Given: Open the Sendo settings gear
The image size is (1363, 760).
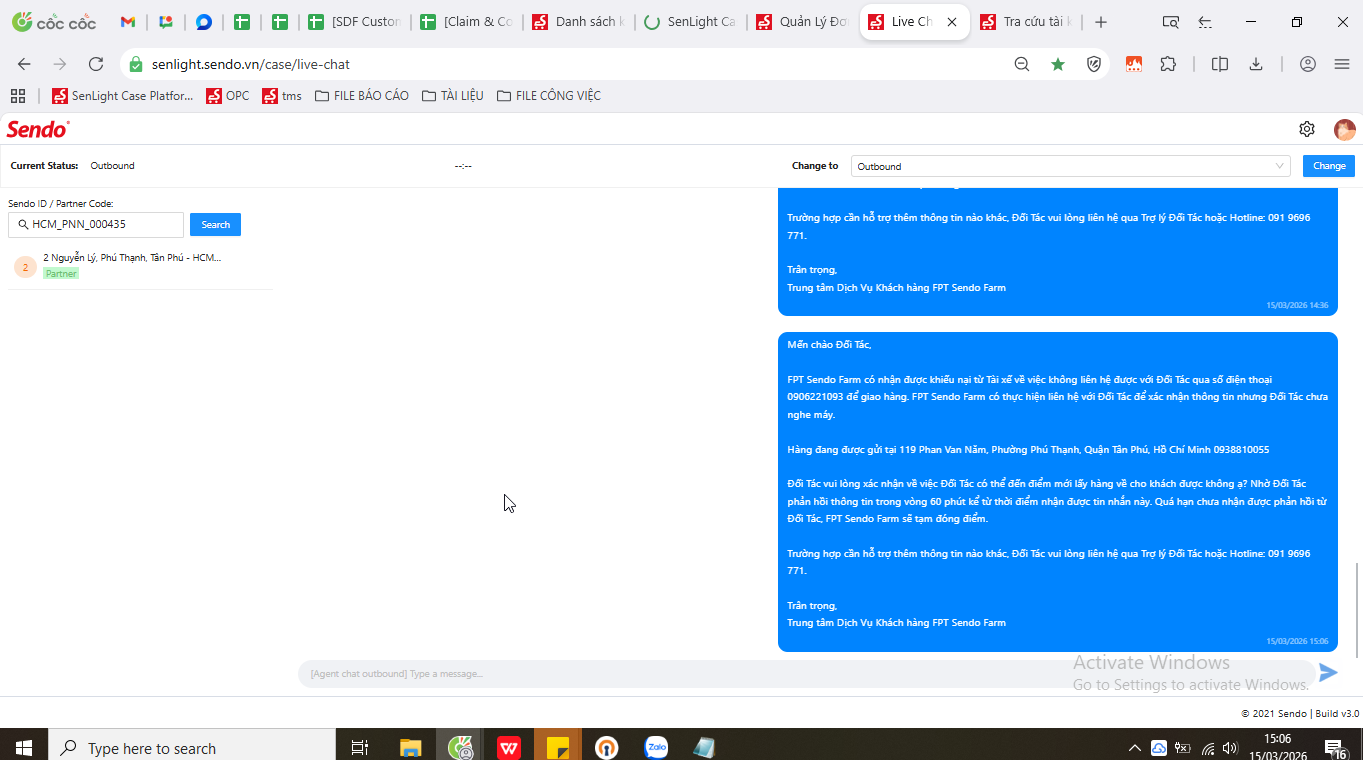Looking at the screenshot, I should coord(1307,129).
